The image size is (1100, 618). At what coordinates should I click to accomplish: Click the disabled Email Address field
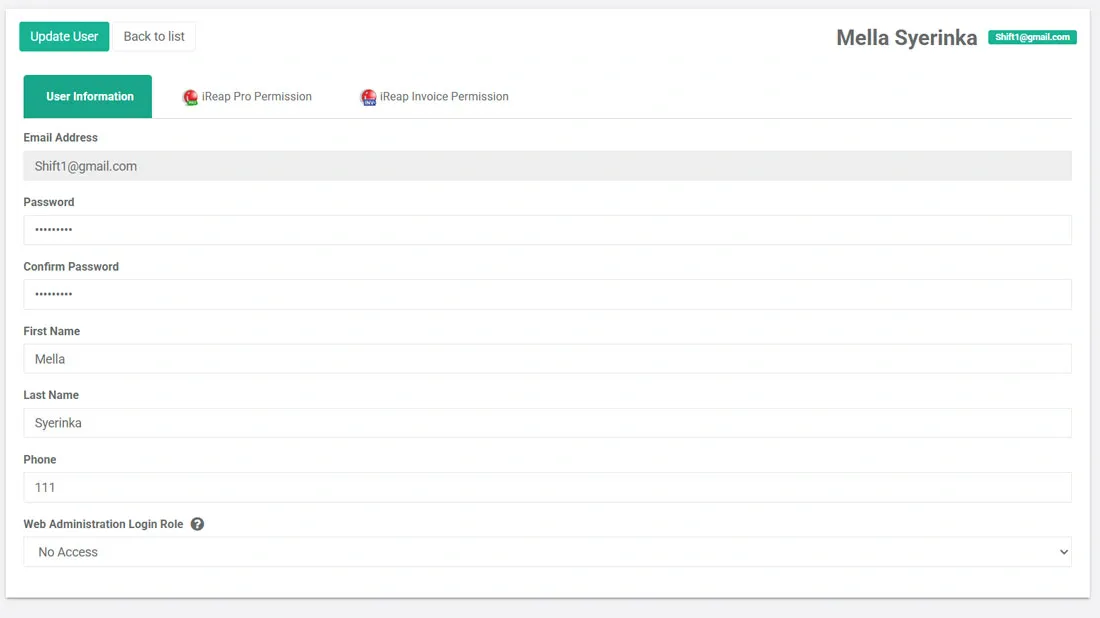[x=548, y=165]
